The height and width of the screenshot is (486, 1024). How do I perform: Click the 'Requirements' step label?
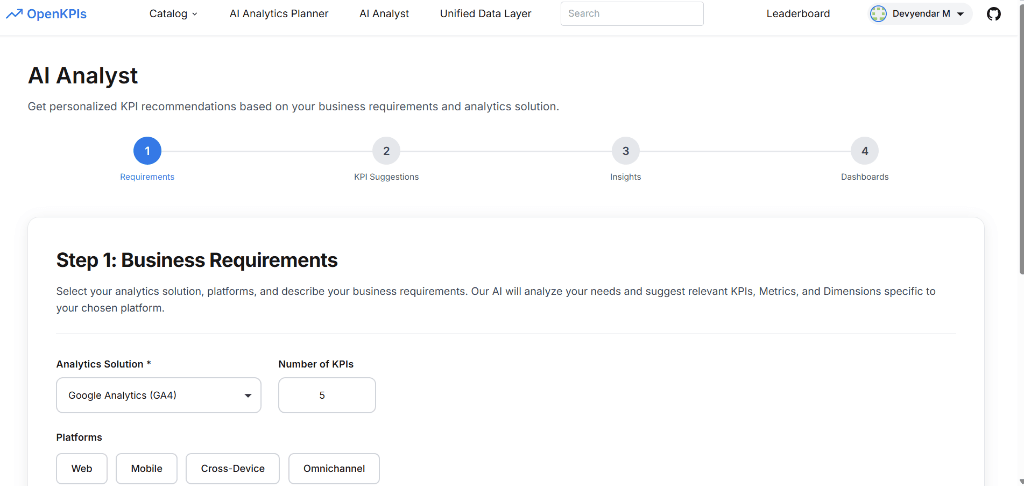(x=147, y=177)
